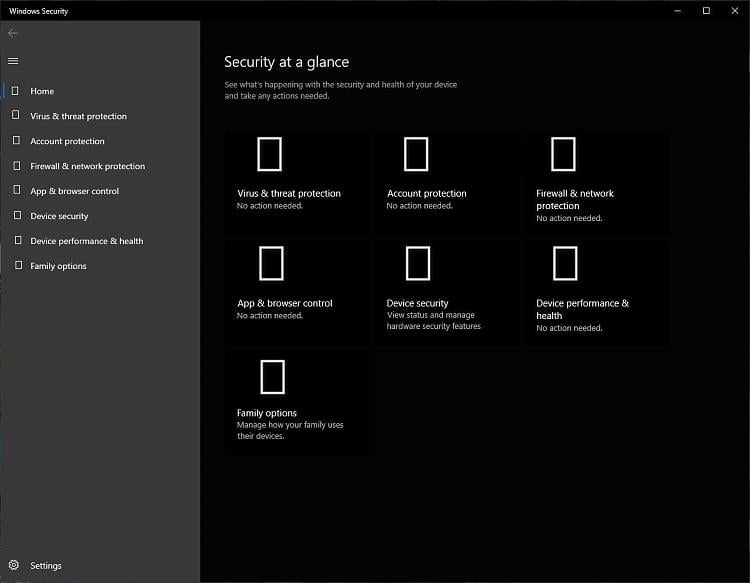This screenshot has height=583, width=750.
Task: Go to Account protection in sidebar
Action: click(x=67, y=141)
